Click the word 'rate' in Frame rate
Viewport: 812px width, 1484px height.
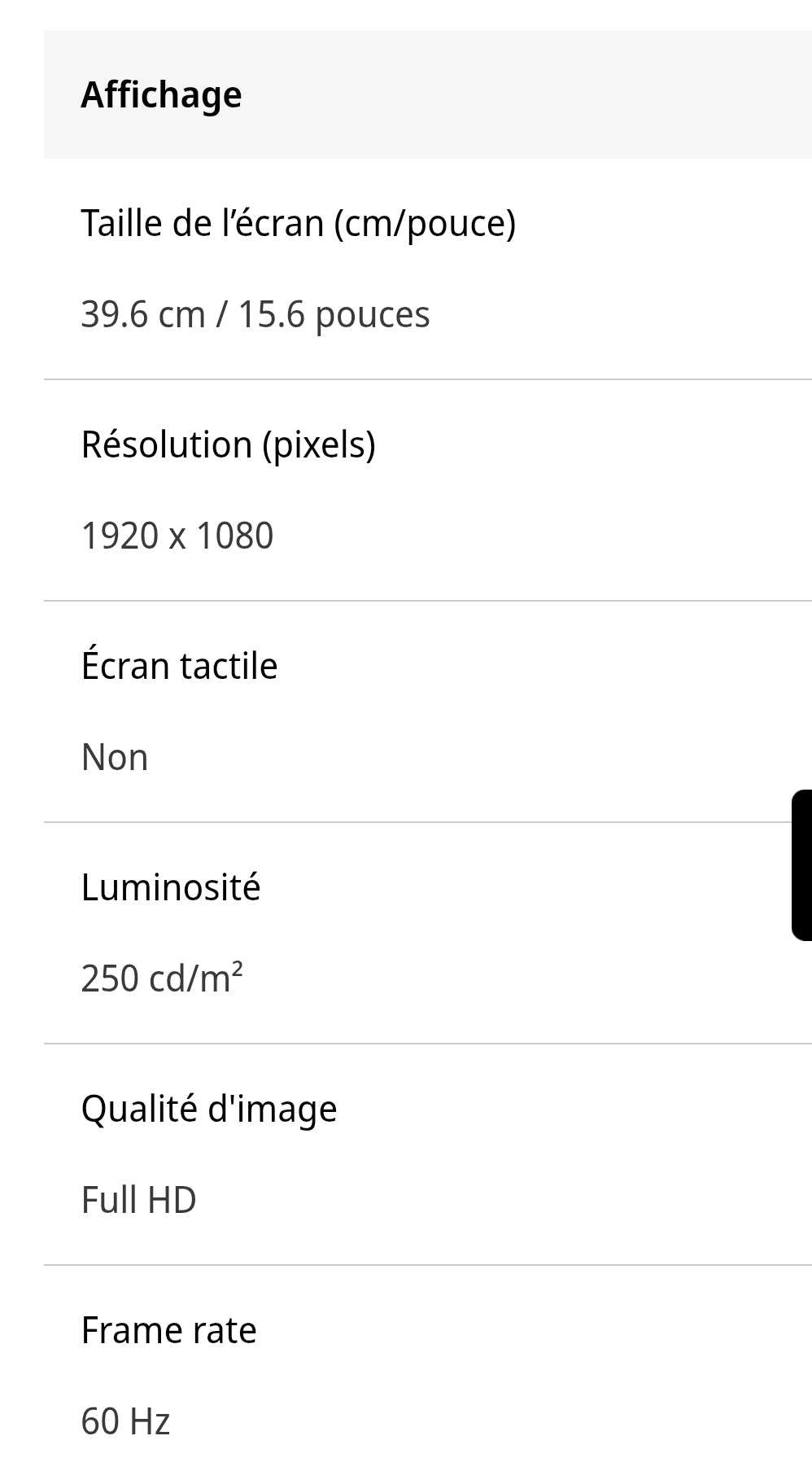coord(225,1332)
